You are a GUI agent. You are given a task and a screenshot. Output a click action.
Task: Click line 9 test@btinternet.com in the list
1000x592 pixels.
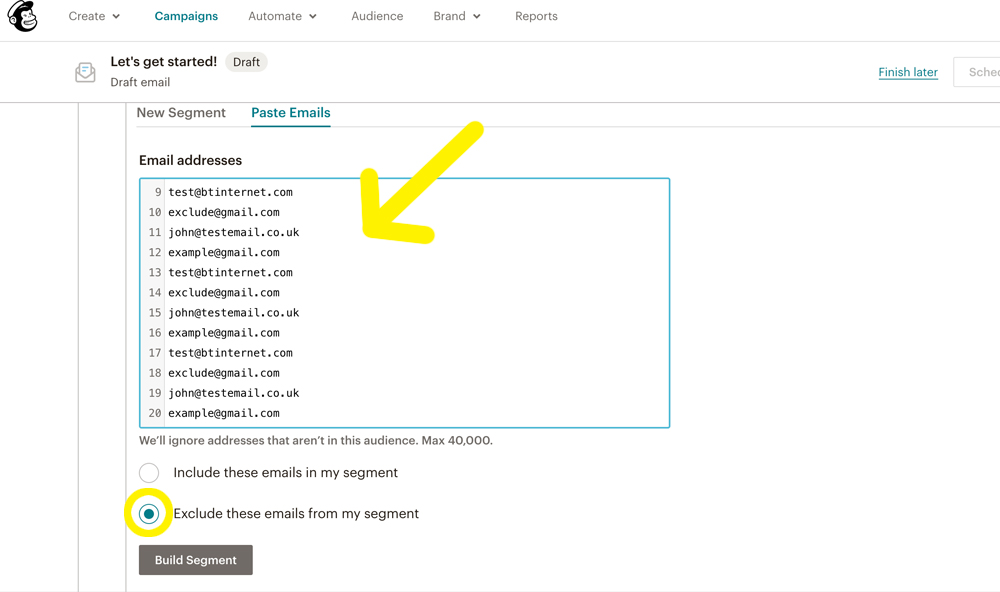click(x=230, y=192)
